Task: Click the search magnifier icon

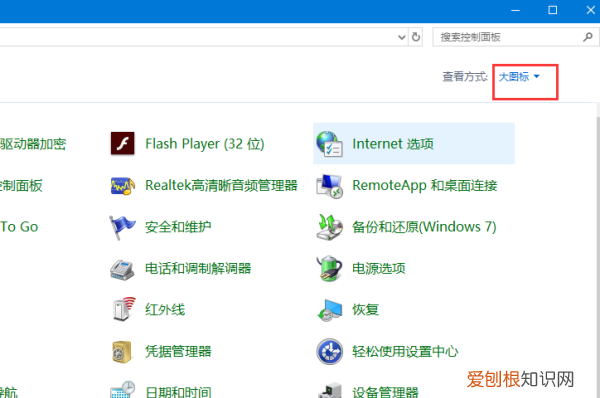Action: click(x=588, y=37)
